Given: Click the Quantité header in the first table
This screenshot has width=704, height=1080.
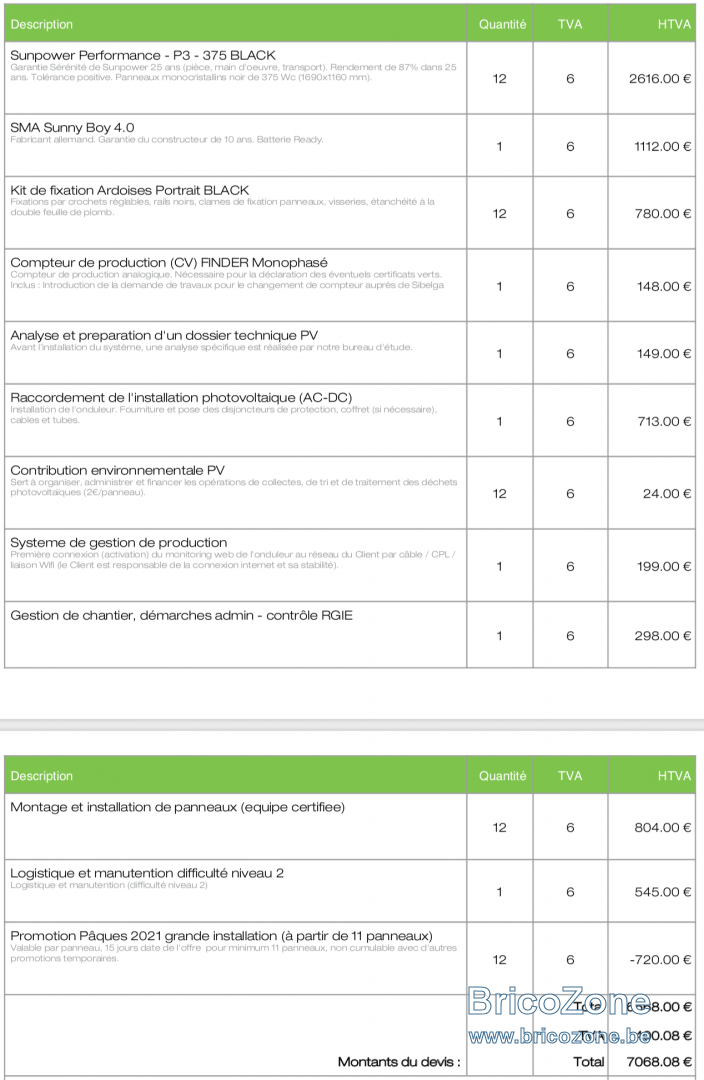Looking at the screenshot, I should (x=502, y=24).
